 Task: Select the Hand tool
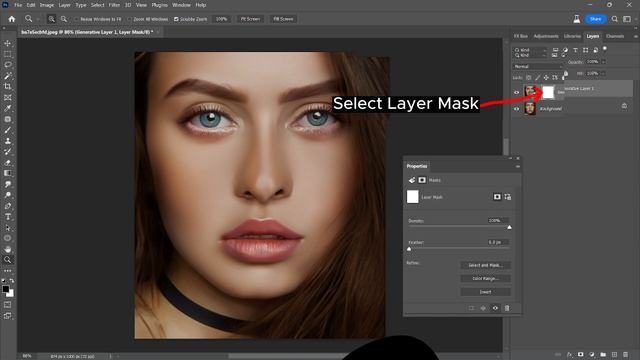7,249
